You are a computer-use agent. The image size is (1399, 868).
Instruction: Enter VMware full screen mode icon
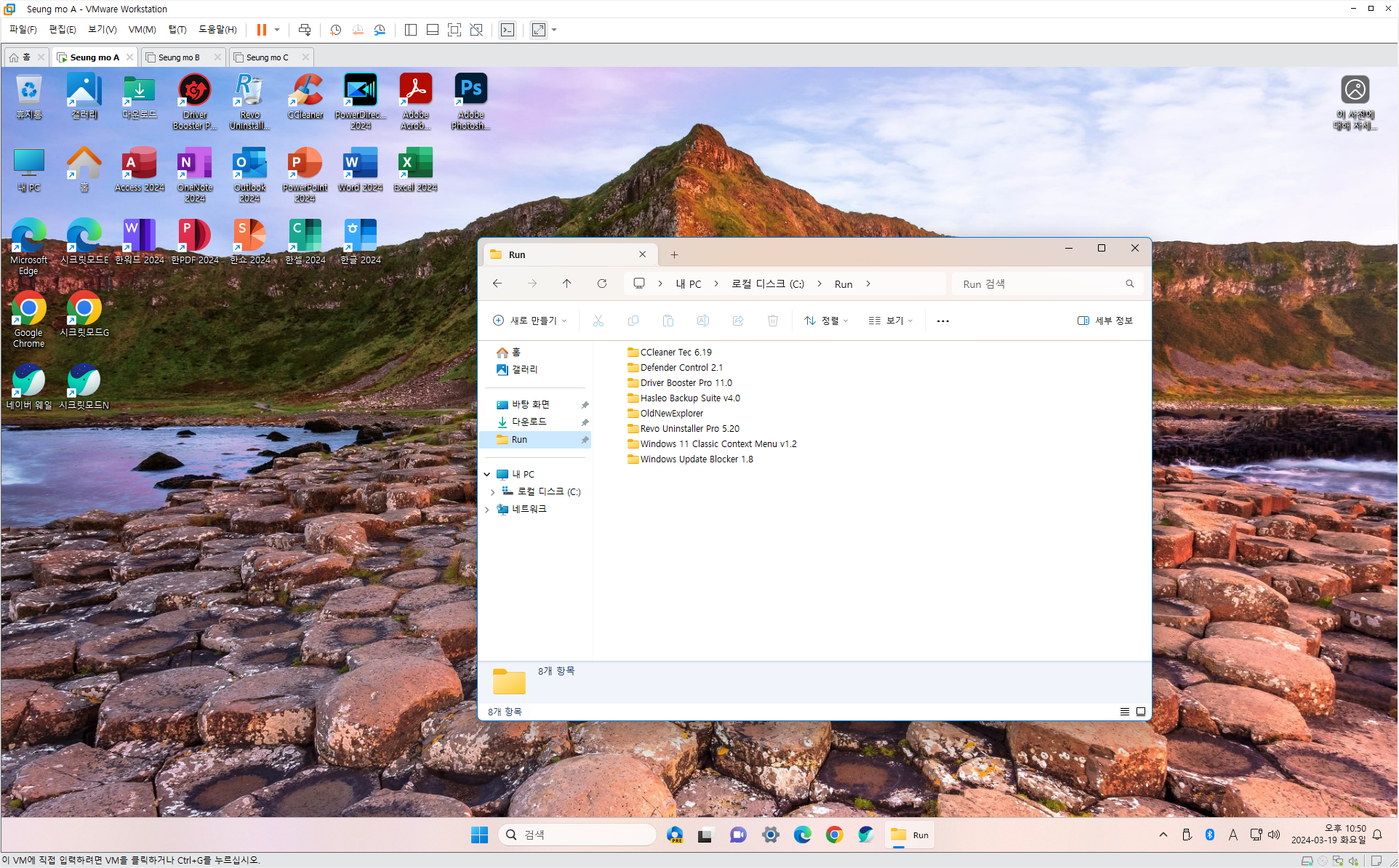(x=454, y=30)
